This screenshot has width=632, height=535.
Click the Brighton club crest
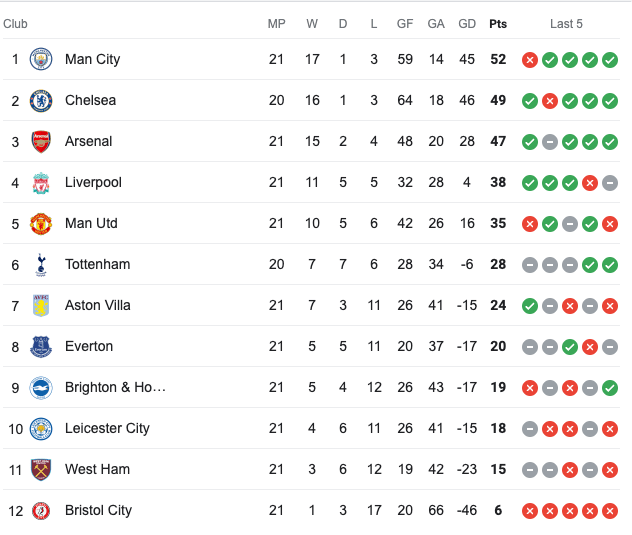tap(41, 388)
